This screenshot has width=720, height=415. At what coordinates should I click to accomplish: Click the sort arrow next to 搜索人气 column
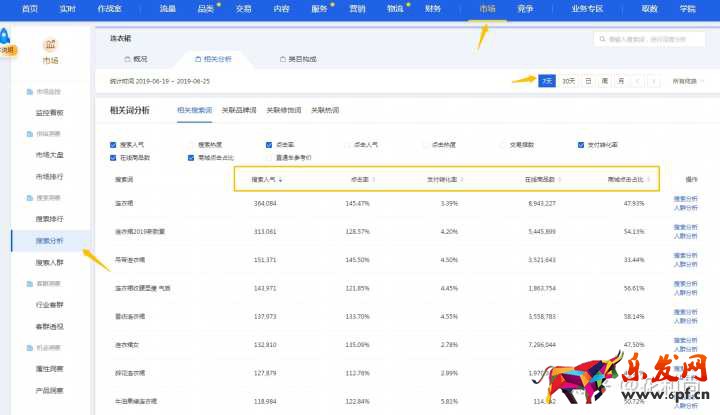(x=280, y=180)
